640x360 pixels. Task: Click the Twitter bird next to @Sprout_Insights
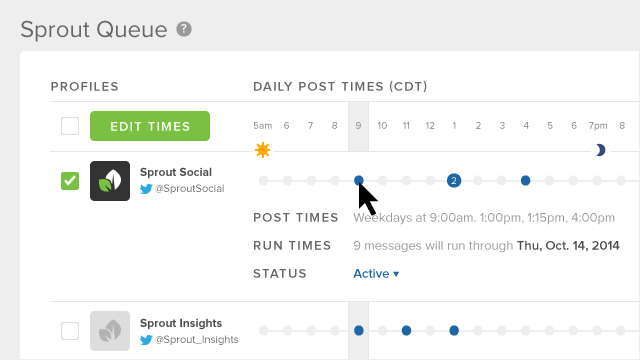tap(146, 340)
